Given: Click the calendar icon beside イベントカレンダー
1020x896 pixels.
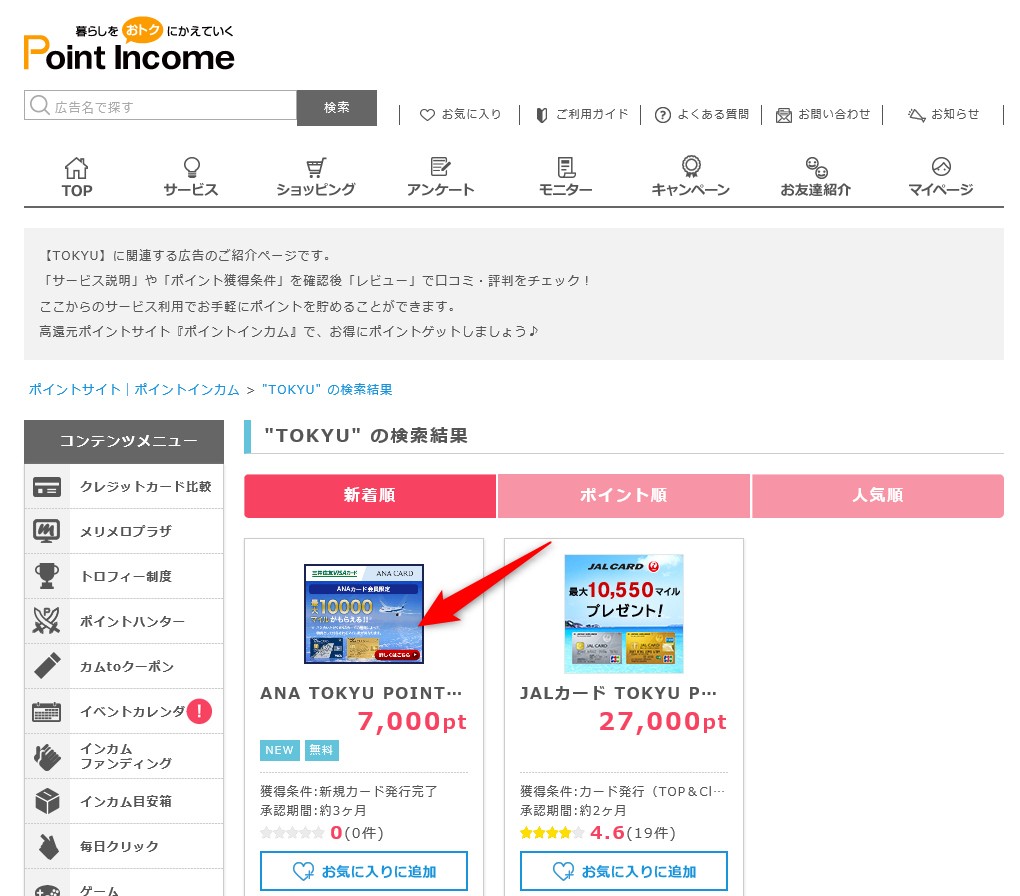Looking at the screenshot, I should click(47, 711).
